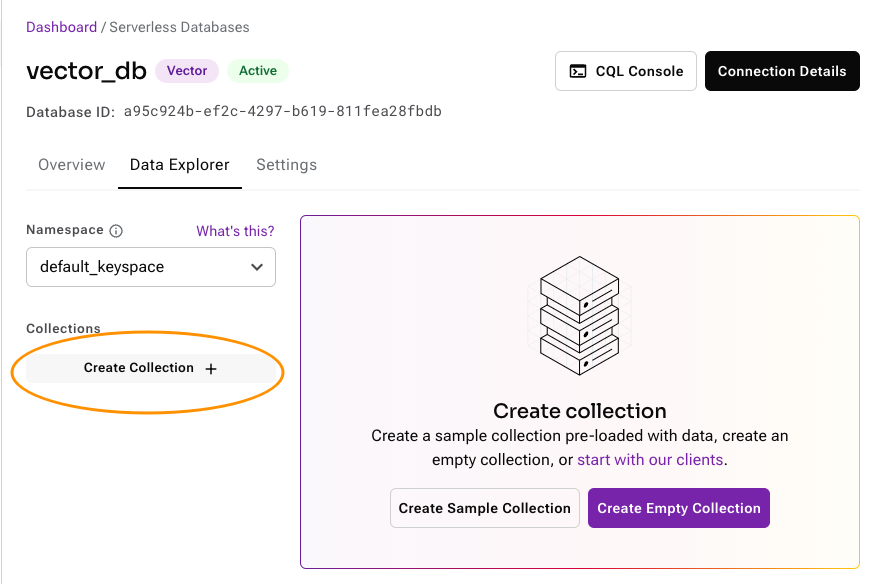Open the Settings tab
The width and height of the screenshot is (871, 584).
click(286, 165)
